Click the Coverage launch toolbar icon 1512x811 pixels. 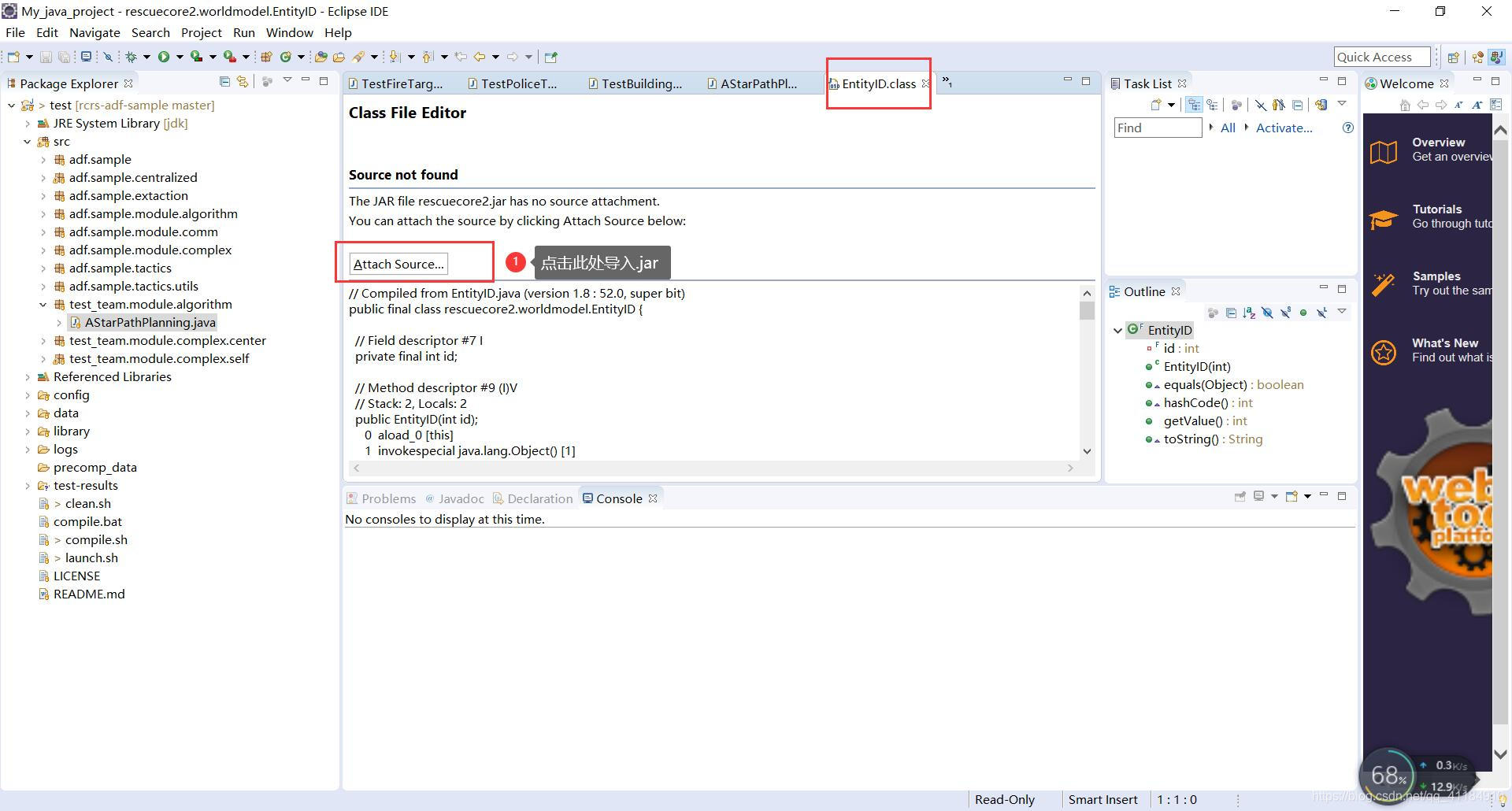point(196,57)
